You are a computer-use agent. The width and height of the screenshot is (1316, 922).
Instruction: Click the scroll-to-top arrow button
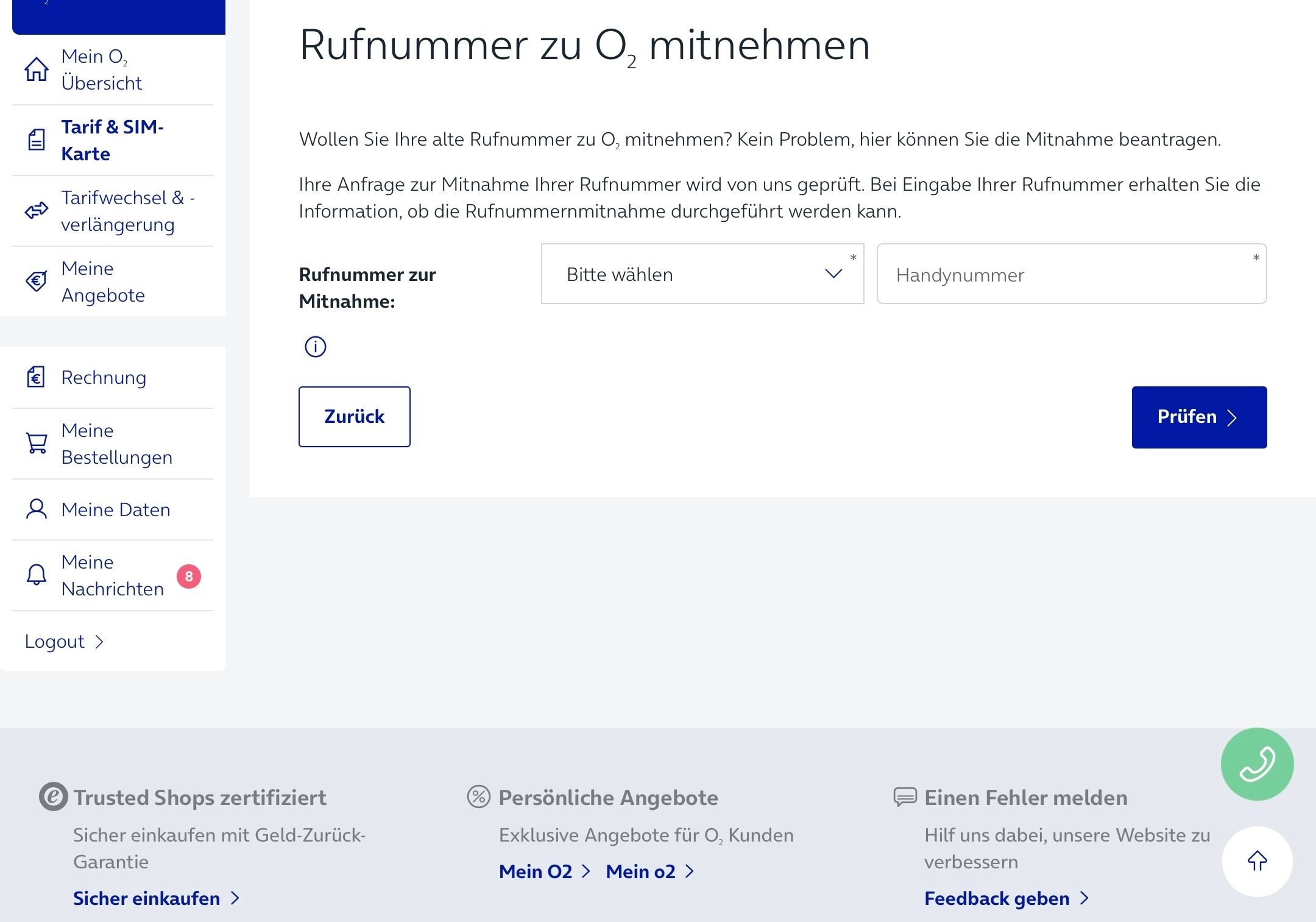pos(1257,861)
